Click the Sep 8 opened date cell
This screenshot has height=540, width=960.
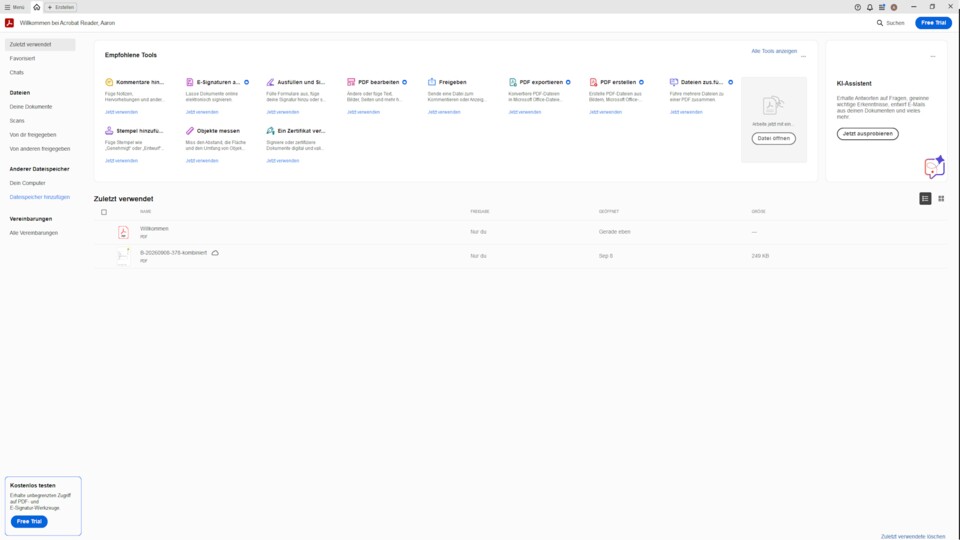tap(606, 256)
